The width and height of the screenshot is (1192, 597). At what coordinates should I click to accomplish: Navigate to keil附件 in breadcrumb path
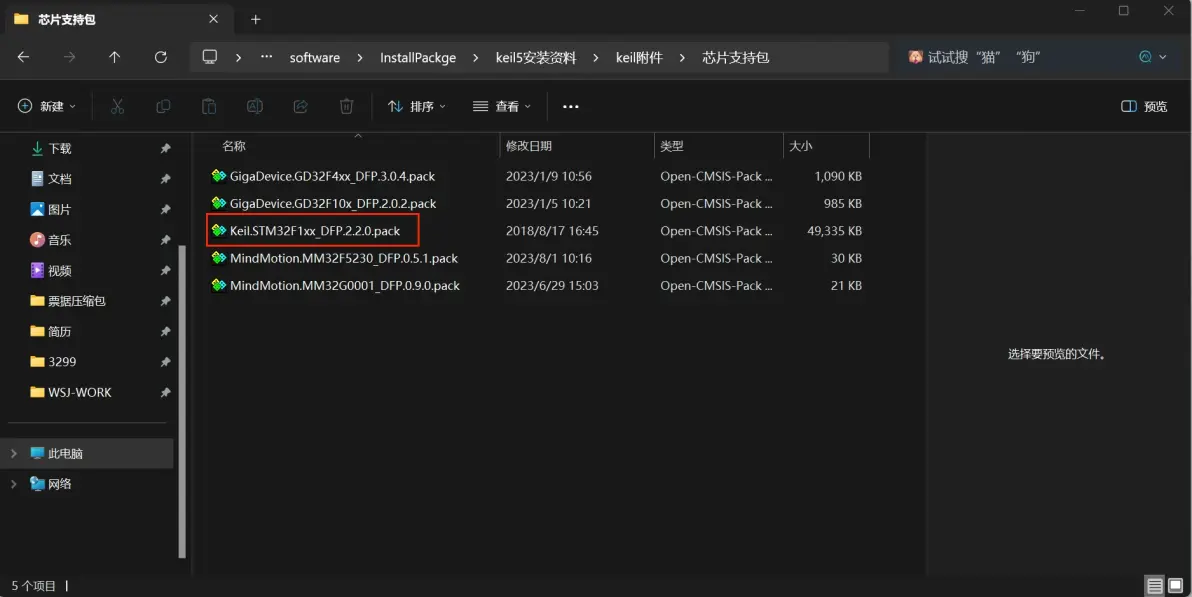pyautogui.click(x=639, y=57)
